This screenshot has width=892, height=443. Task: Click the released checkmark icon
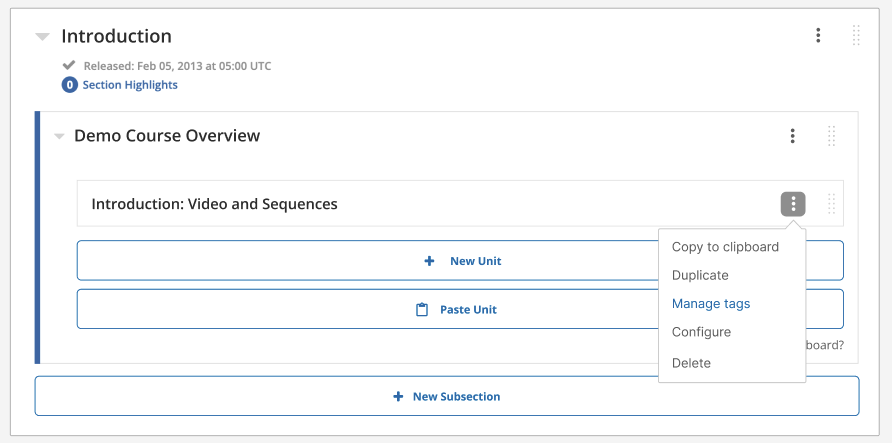coord(69,66)
